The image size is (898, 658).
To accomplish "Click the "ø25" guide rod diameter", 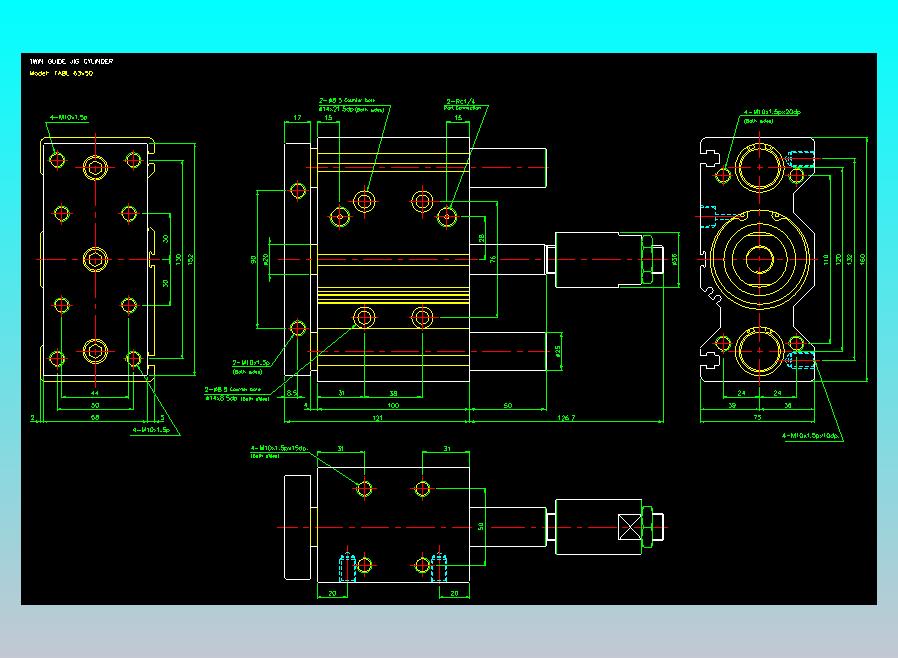I will pyautogui.click(x=558, y=350).
